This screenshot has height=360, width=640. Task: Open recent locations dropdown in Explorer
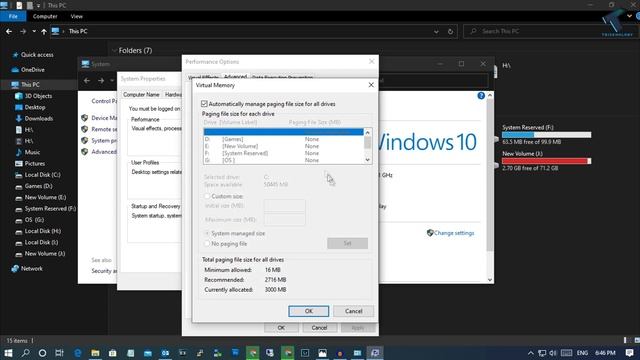tap(34, 31)
